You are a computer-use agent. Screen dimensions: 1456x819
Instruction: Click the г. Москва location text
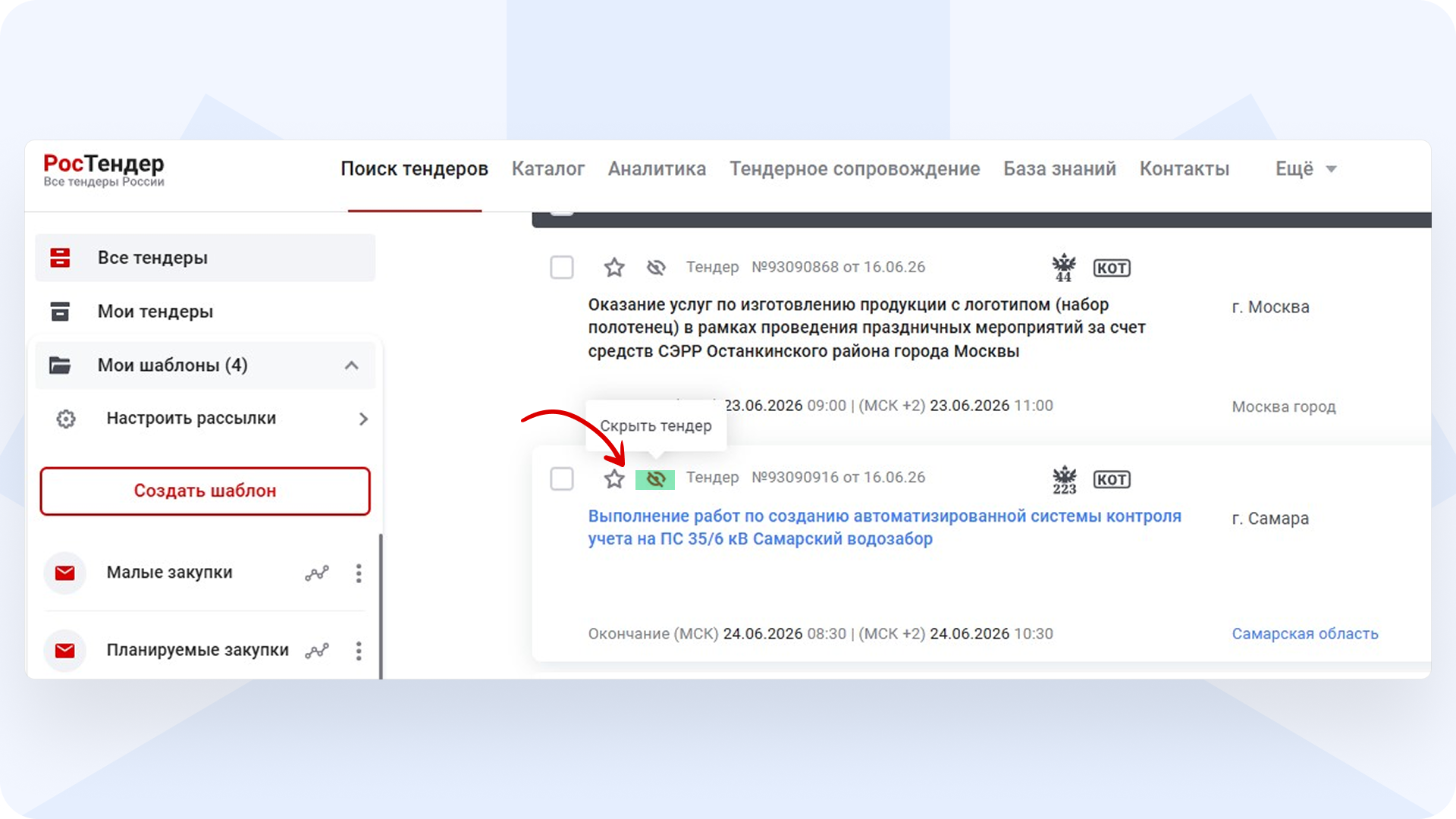click(1271, 307)
